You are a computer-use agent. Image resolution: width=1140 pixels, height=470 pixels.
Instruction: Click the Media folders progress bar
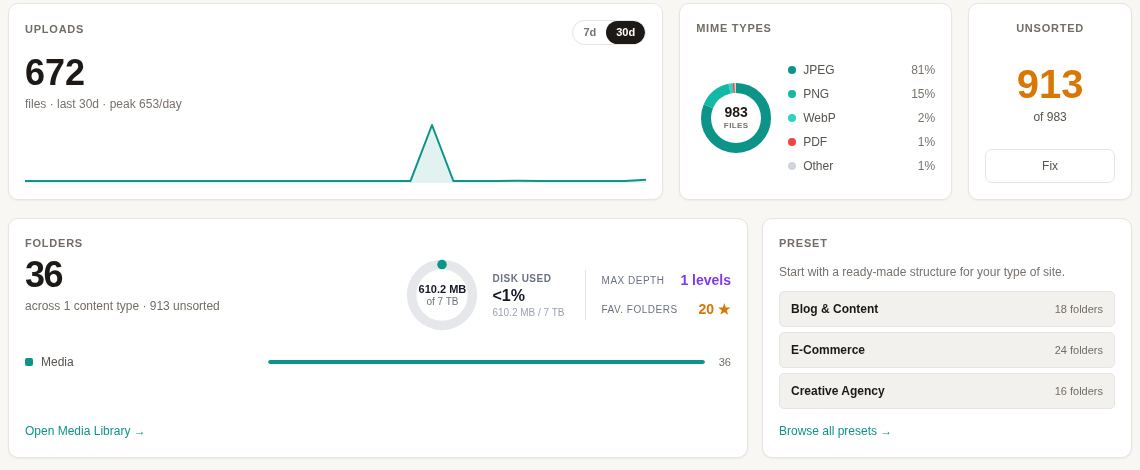486,362
